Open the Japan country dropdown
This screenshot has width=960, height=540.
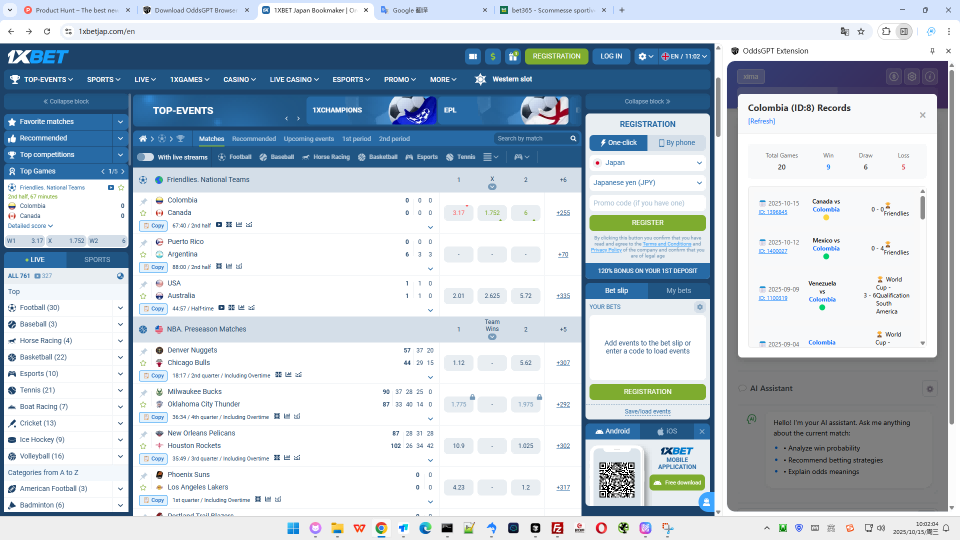point(648,163)
